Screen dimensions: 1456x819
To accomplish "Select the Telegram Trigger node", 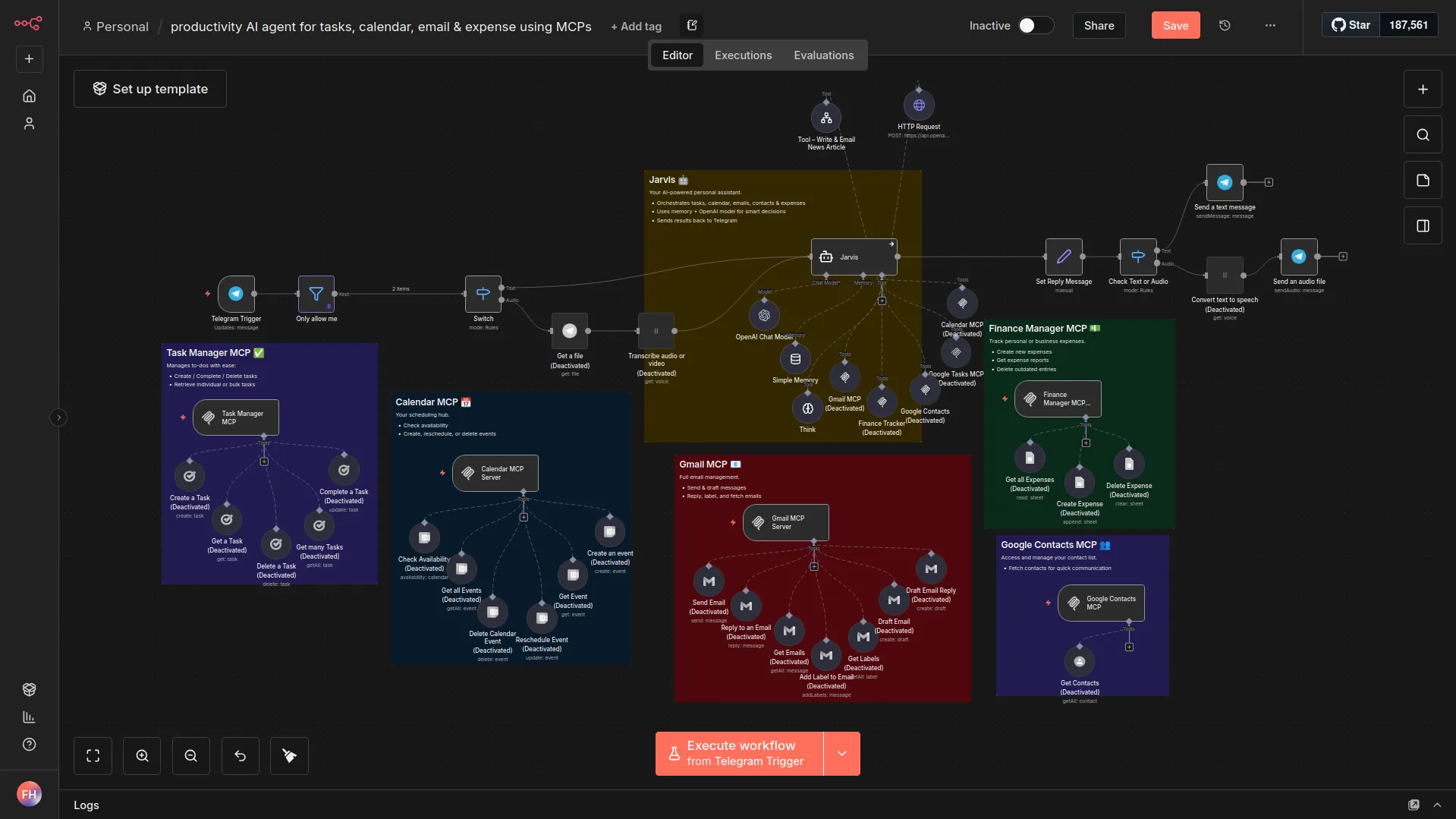I will pyautogui.click(x=236, y=294).
